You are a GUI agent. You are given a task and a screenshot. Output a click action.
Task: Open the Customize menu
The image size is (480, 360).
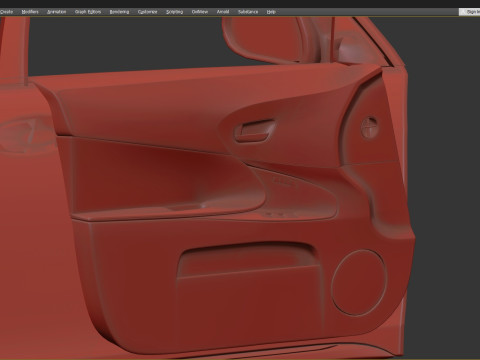(147, 12)
